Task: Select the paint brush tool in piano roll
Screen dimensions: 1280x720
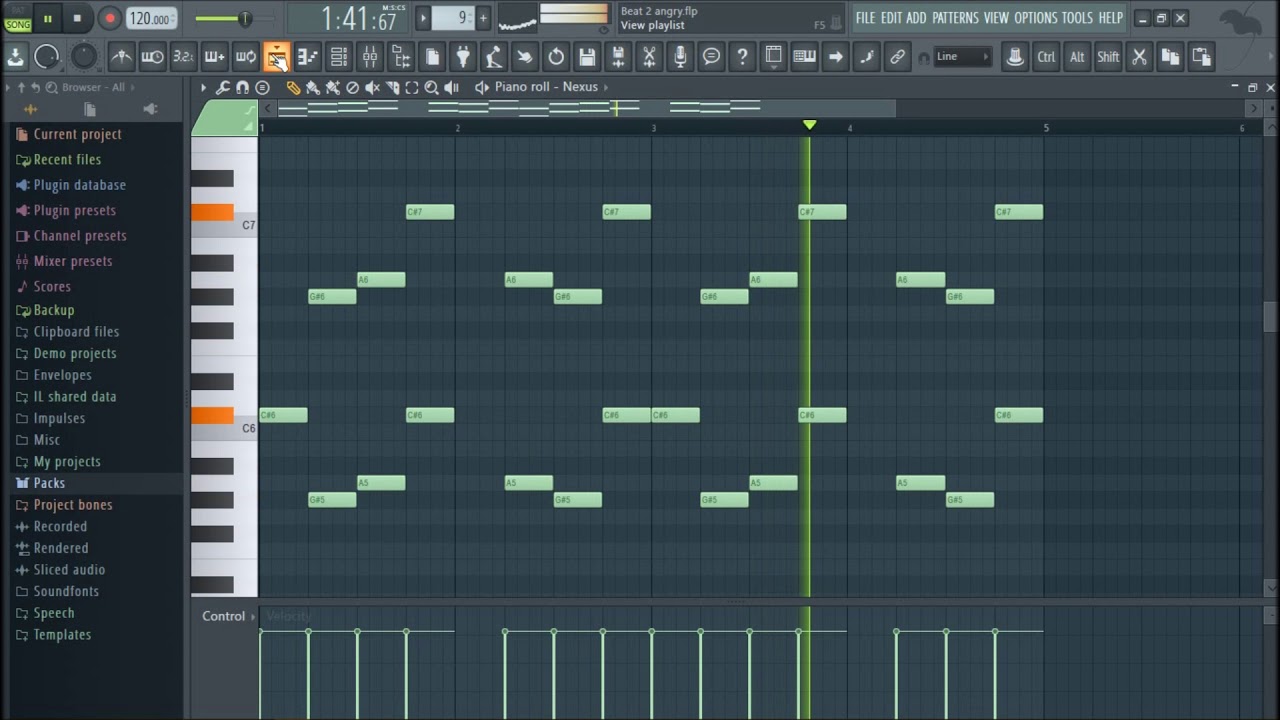Action: pyautogui.click(x=313, y=88)
